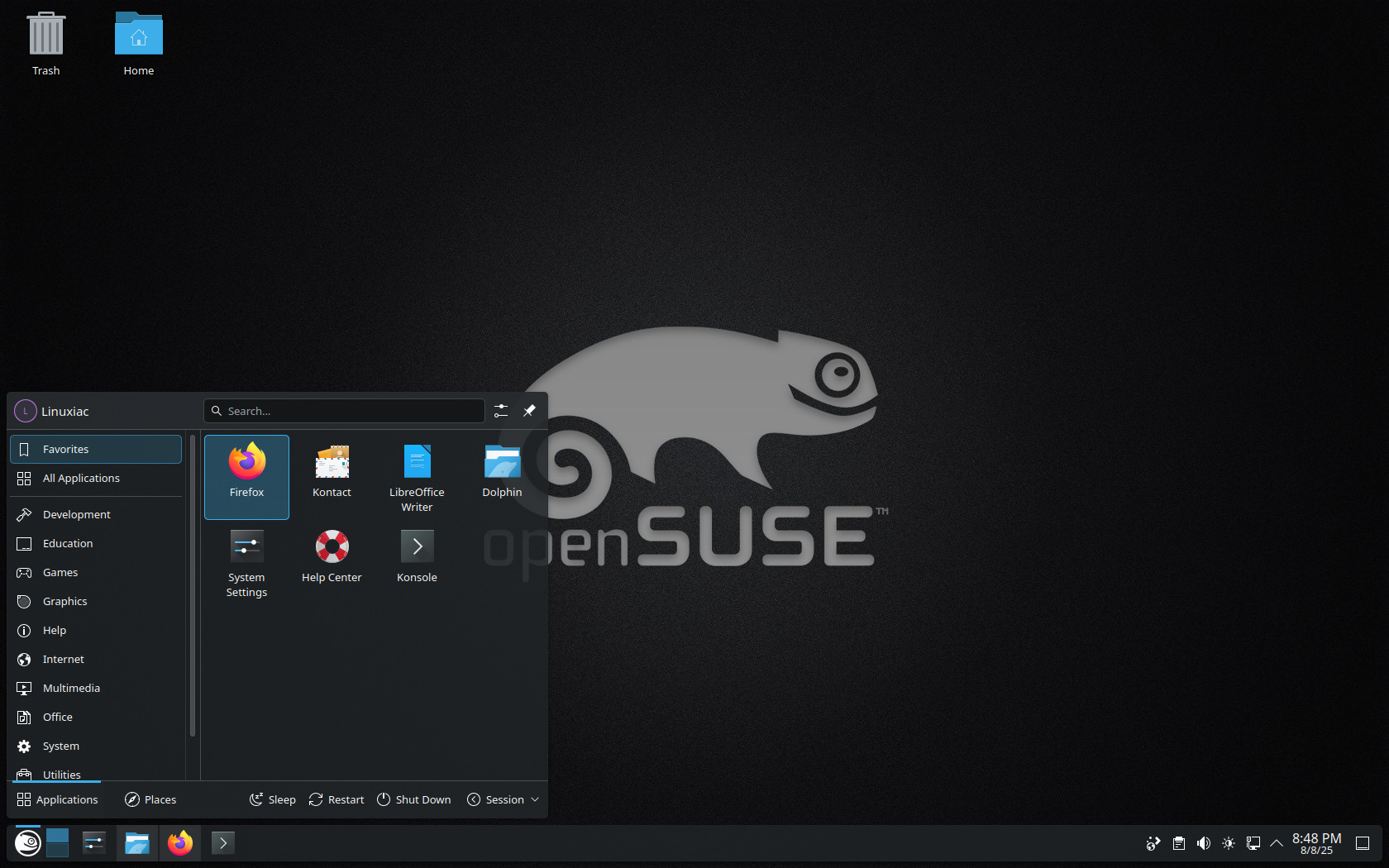
Task: Click the Show Desktop button in the panel
Action: [1363, 843]
